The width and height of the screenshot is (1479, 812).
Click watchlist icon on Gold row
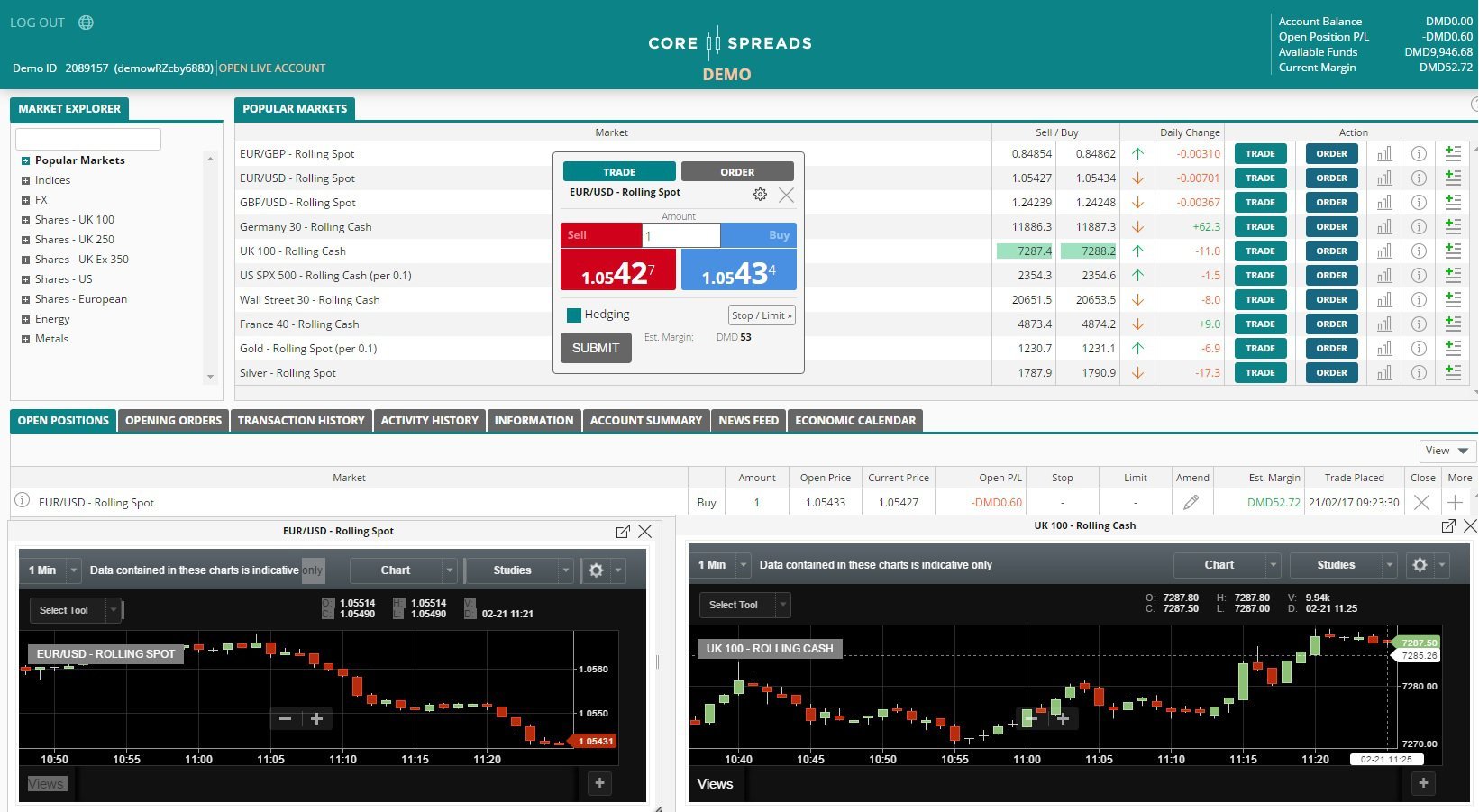click(x=1453, y=349)
